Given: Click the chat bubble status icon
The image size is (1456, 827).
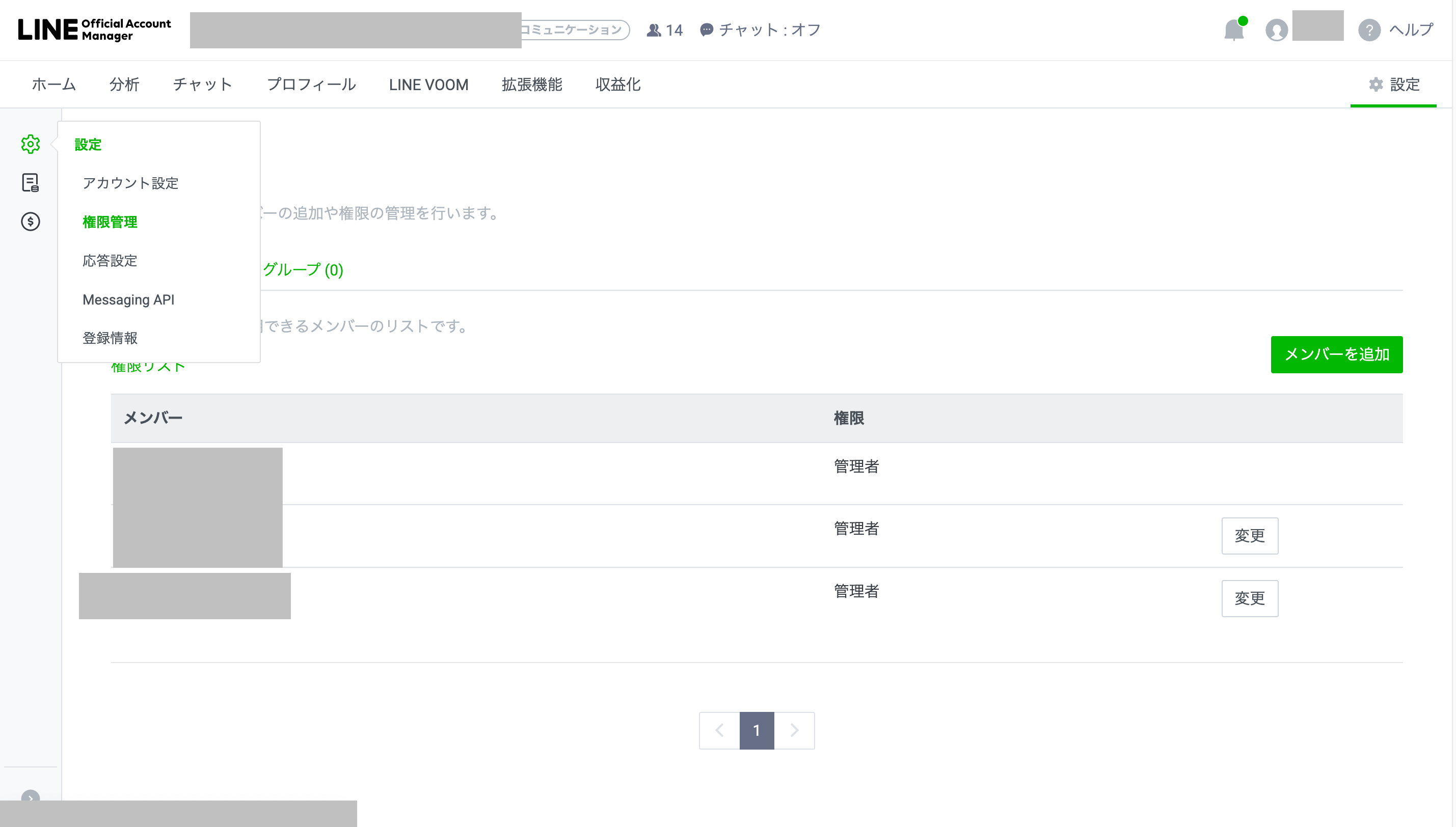Looking at the screenshot, I should point(706,30).
